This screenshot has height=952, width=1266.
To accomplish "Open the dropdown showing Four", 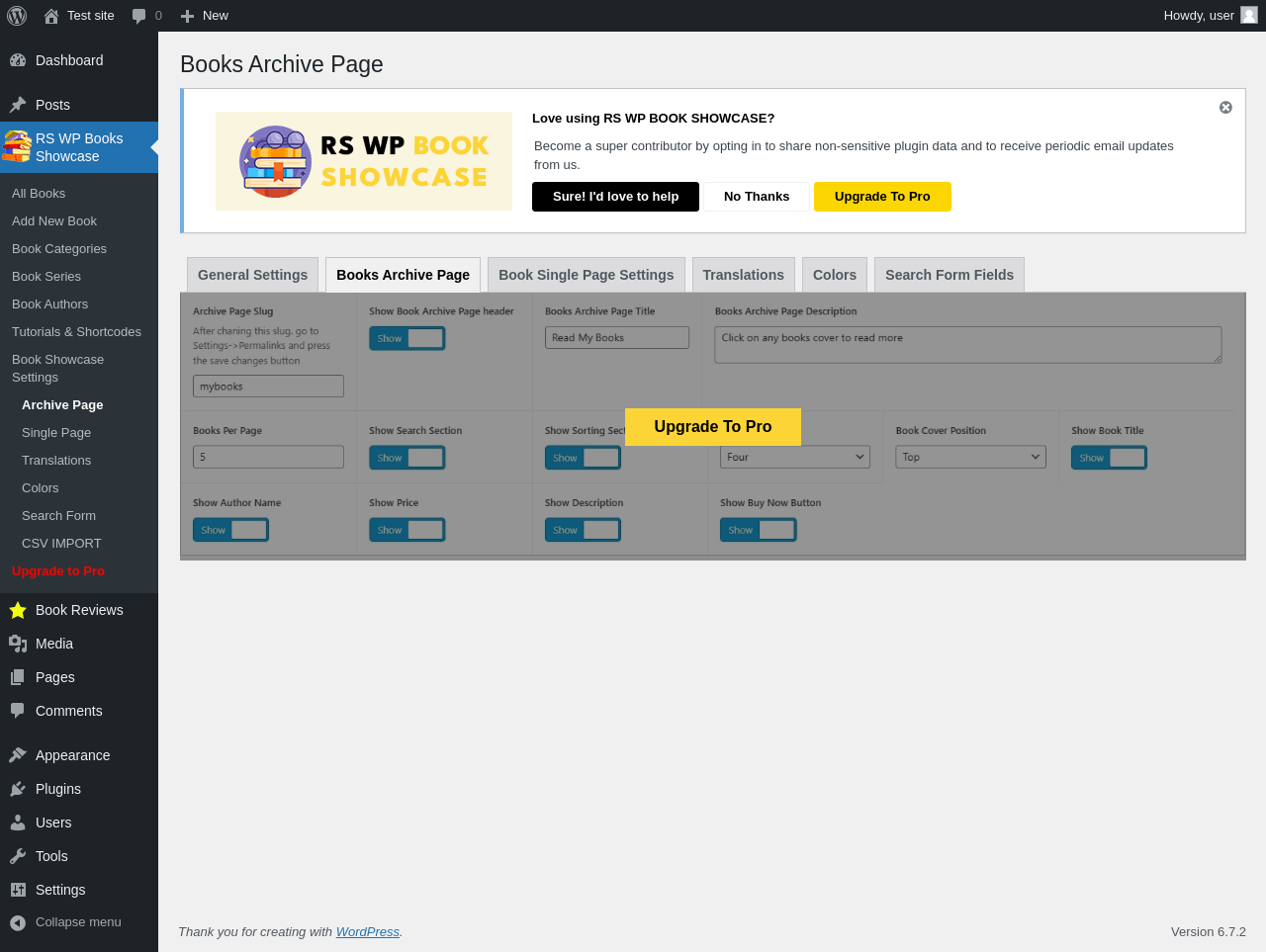I will [795, 457].
